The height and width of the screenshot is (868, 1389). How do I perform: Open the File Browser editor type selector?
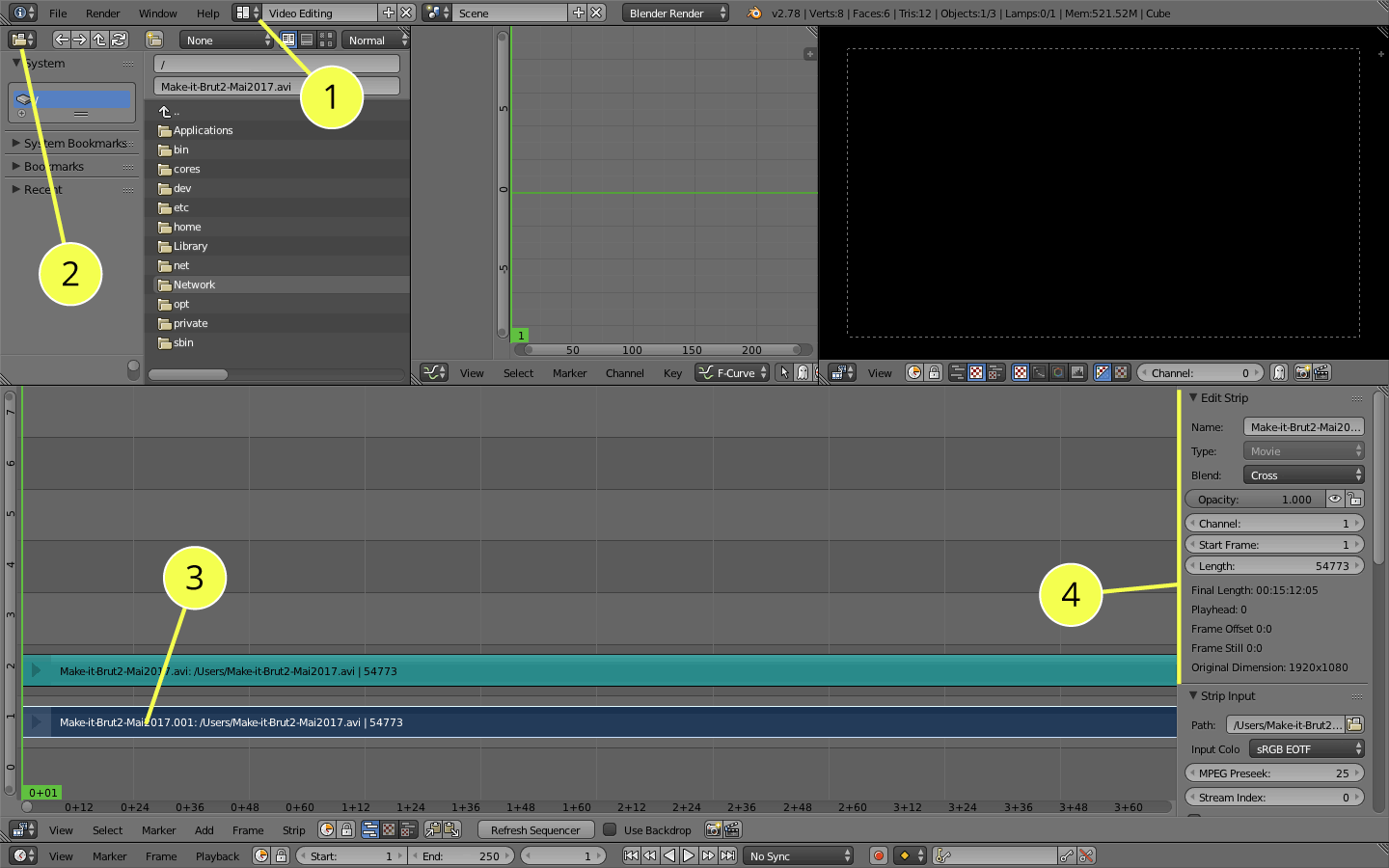tap(22, 40)
